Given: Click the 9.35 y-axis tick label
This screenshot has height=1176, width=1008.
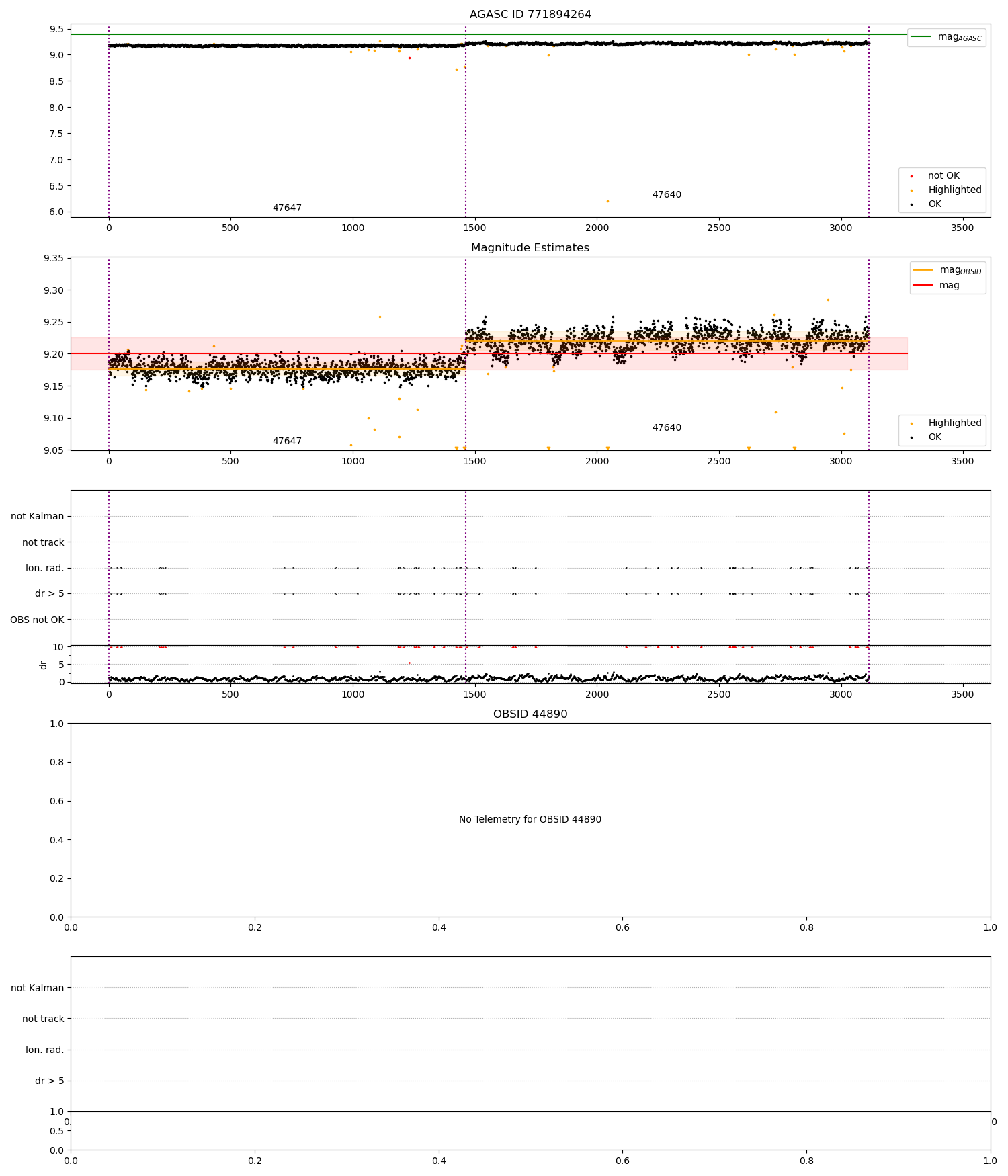Looking at the screenshot, I should point(54,259).
